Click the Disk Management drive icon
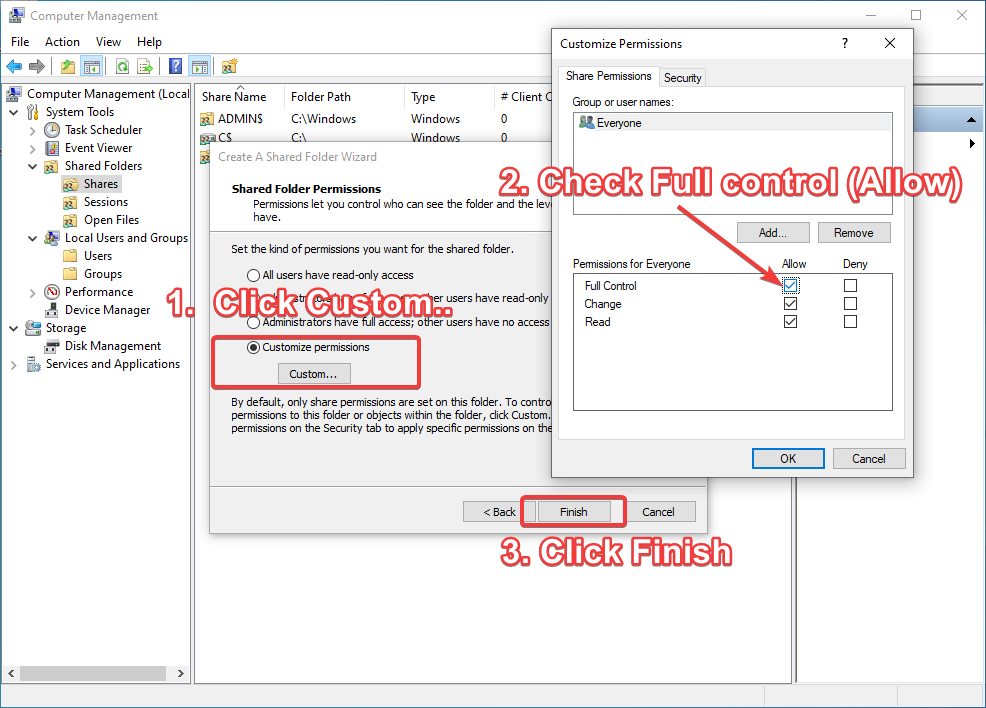986x708 pixels. point(52,346)
